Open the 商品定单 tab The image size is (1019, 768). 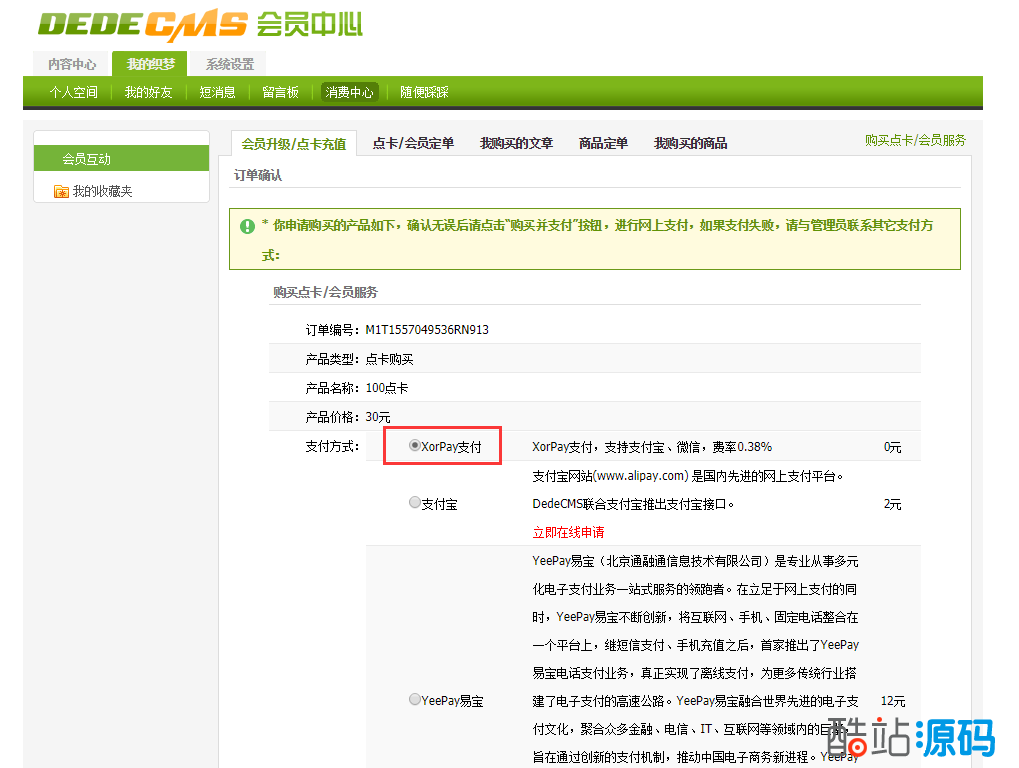(x=603, y=143)
